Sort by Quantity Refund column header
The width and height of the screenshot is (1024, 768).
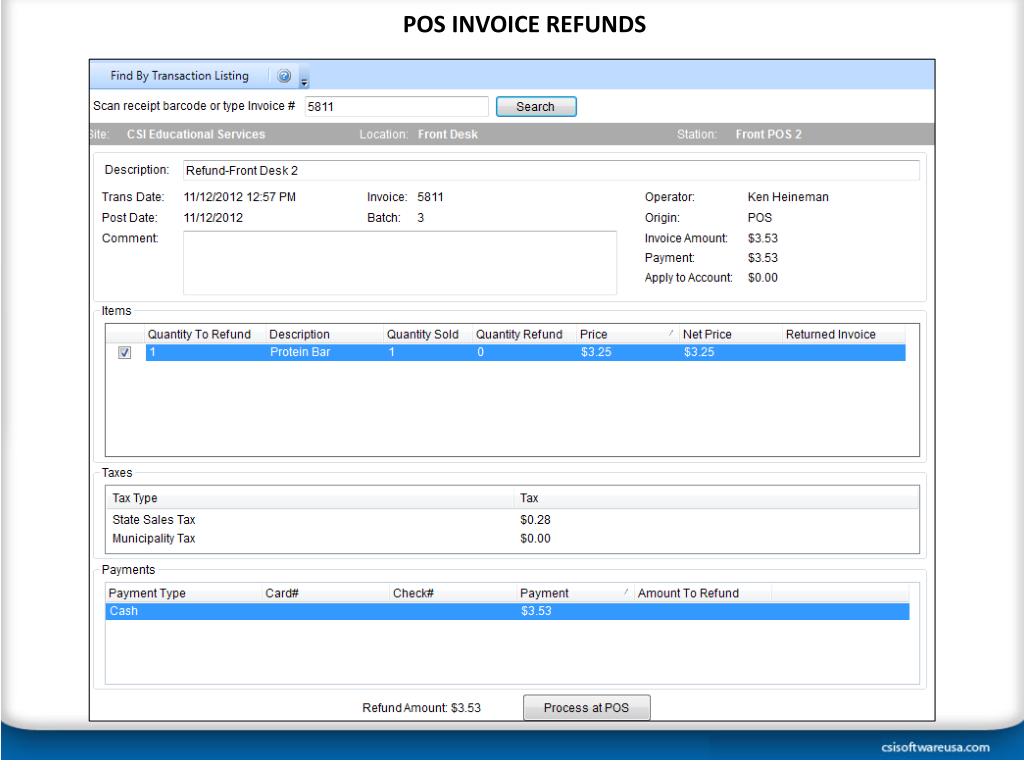click(525, 334)
